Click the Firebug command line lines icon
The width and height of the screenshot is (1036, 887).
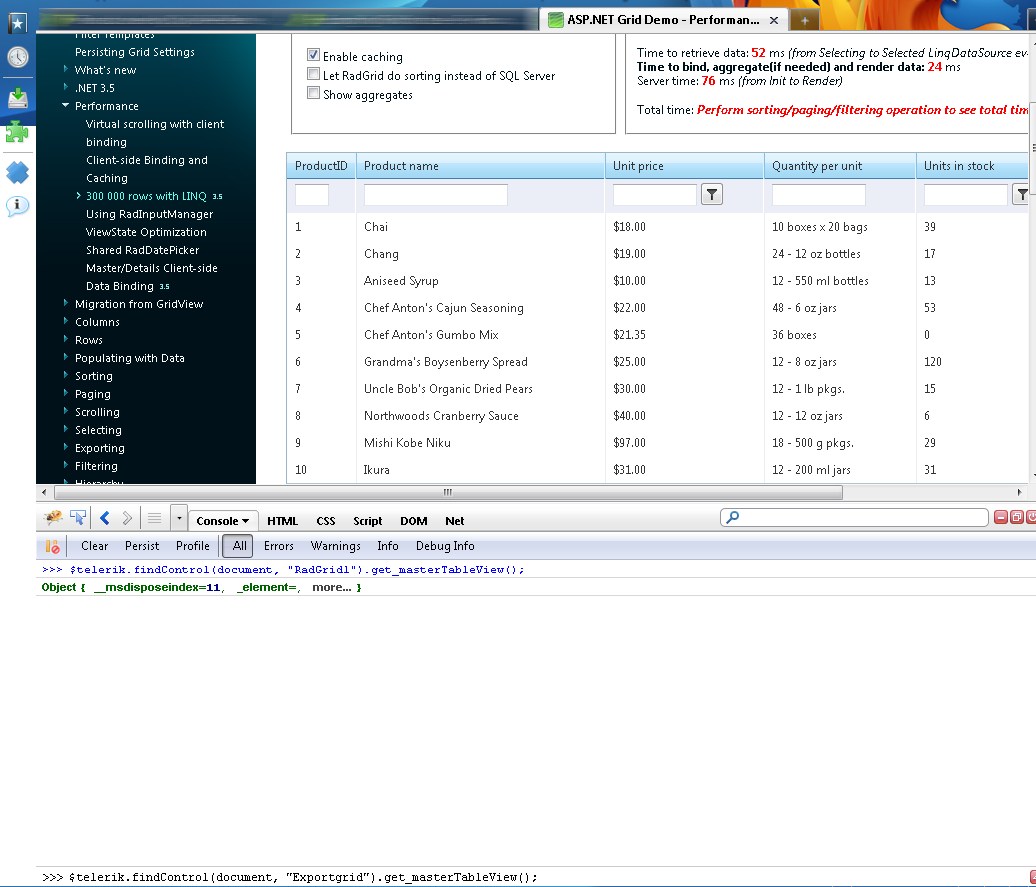[x=154, y=518]
